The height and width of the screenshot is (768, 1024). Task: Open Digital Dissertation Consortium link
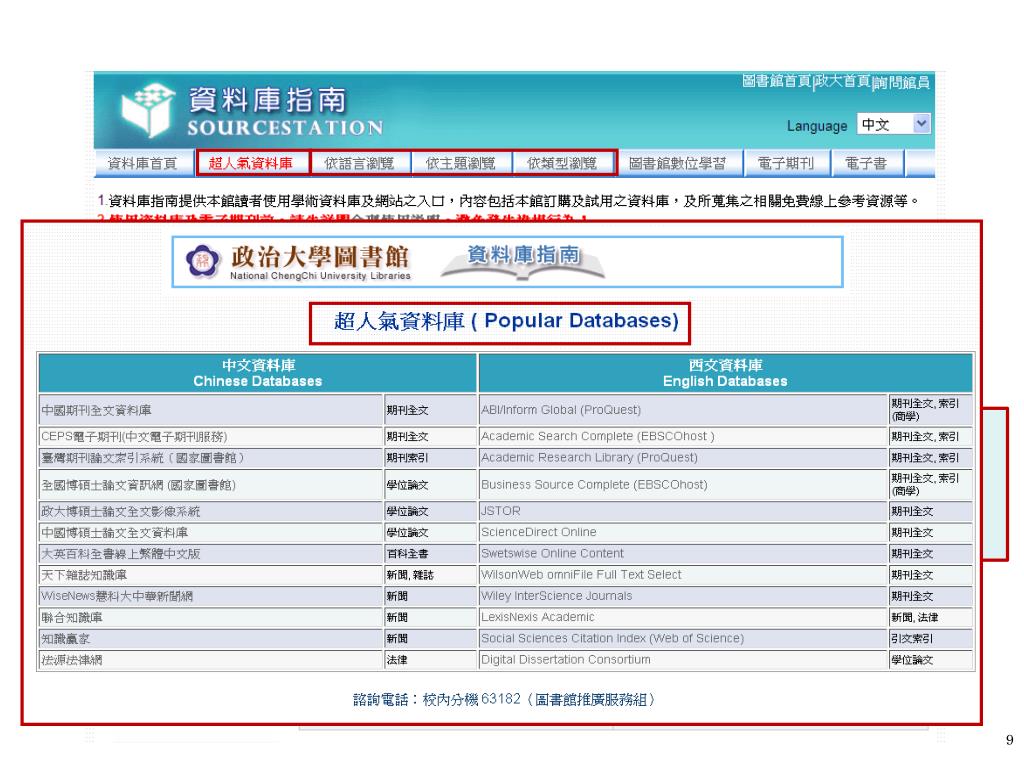[x=566, y=660]
